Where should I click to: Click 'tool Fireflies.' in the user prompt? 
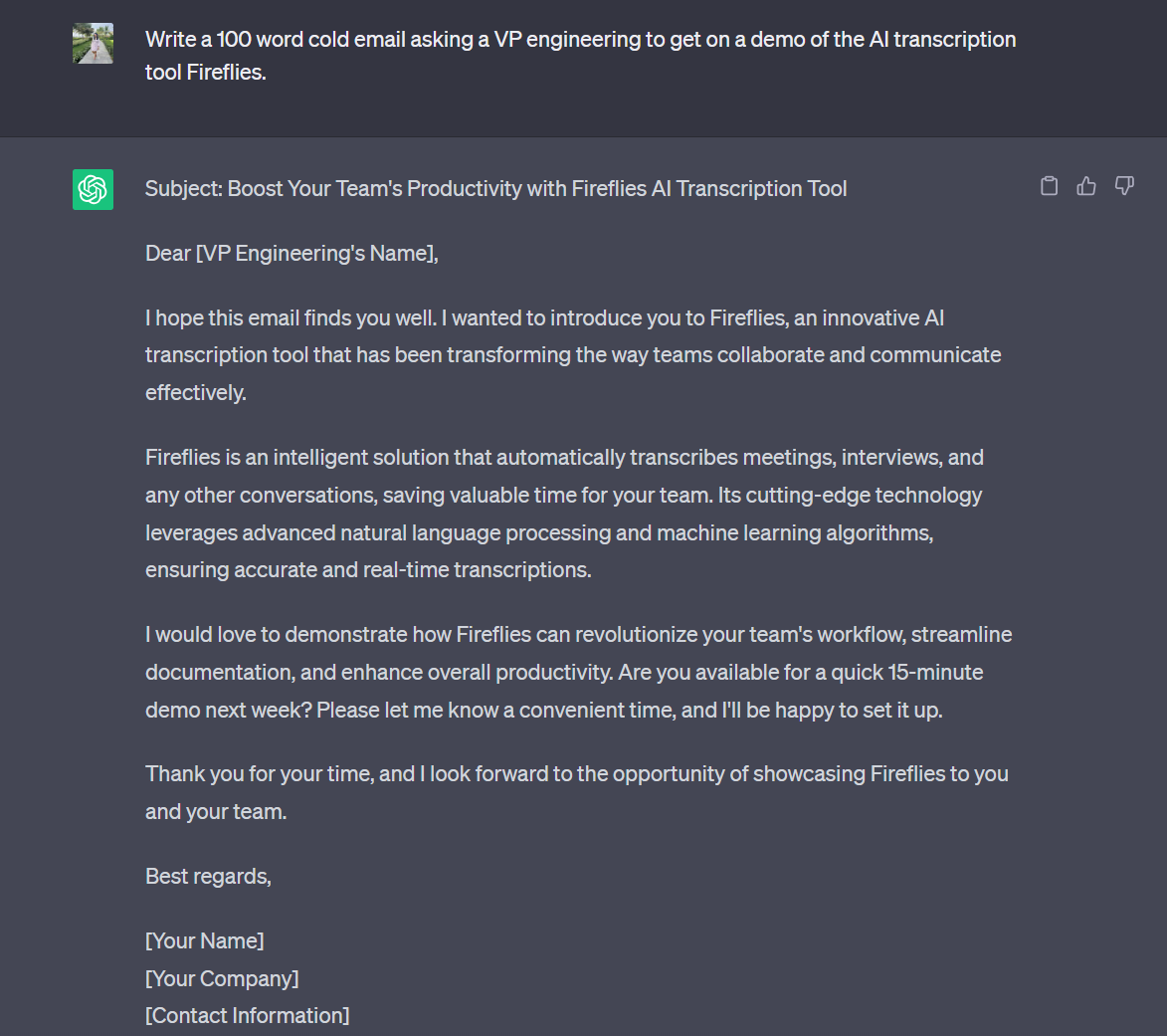(x=205, y=73)
